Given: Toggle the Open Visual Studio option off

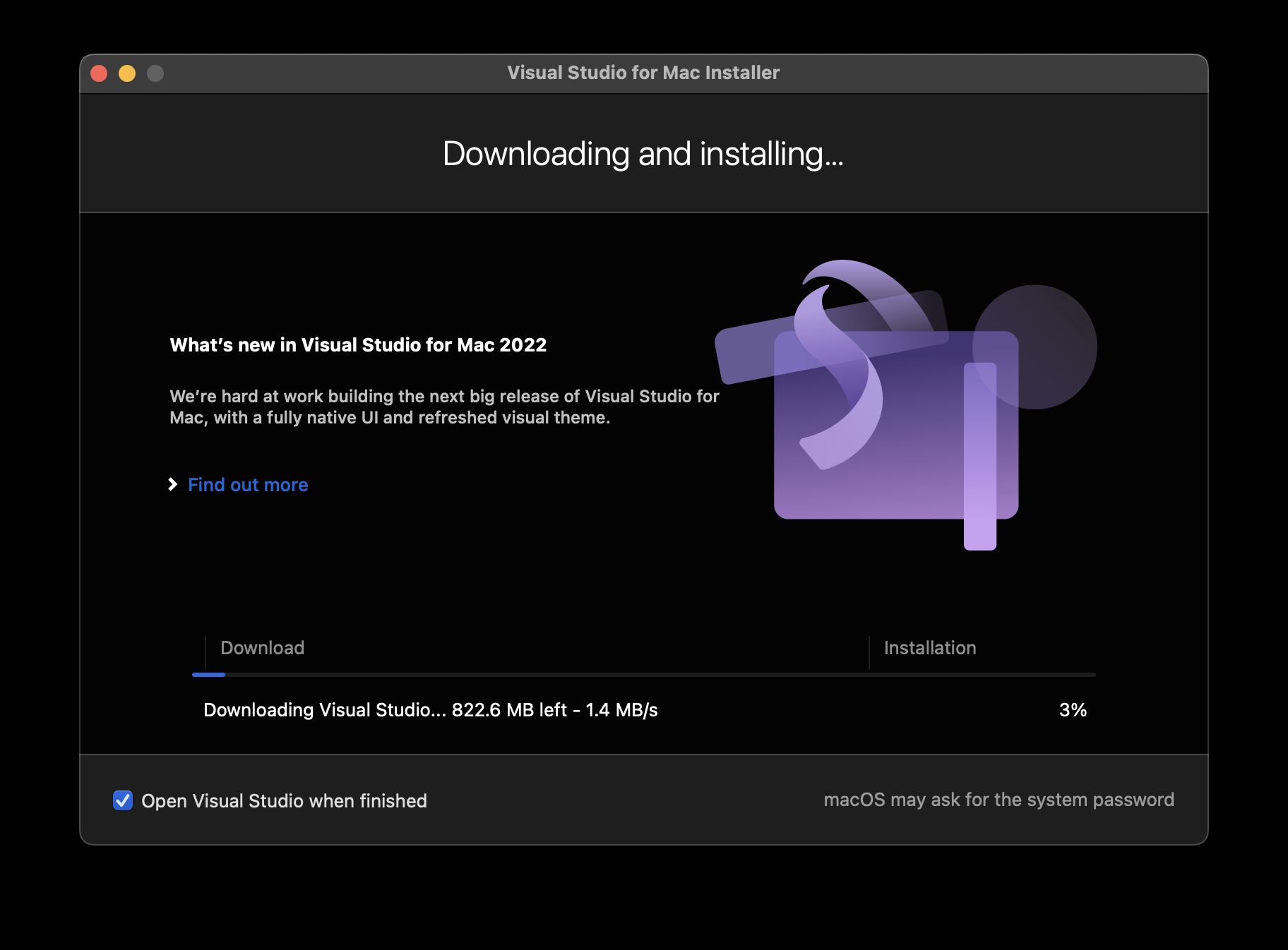Looking at the screenshot, I should click(x=123, y=801).
